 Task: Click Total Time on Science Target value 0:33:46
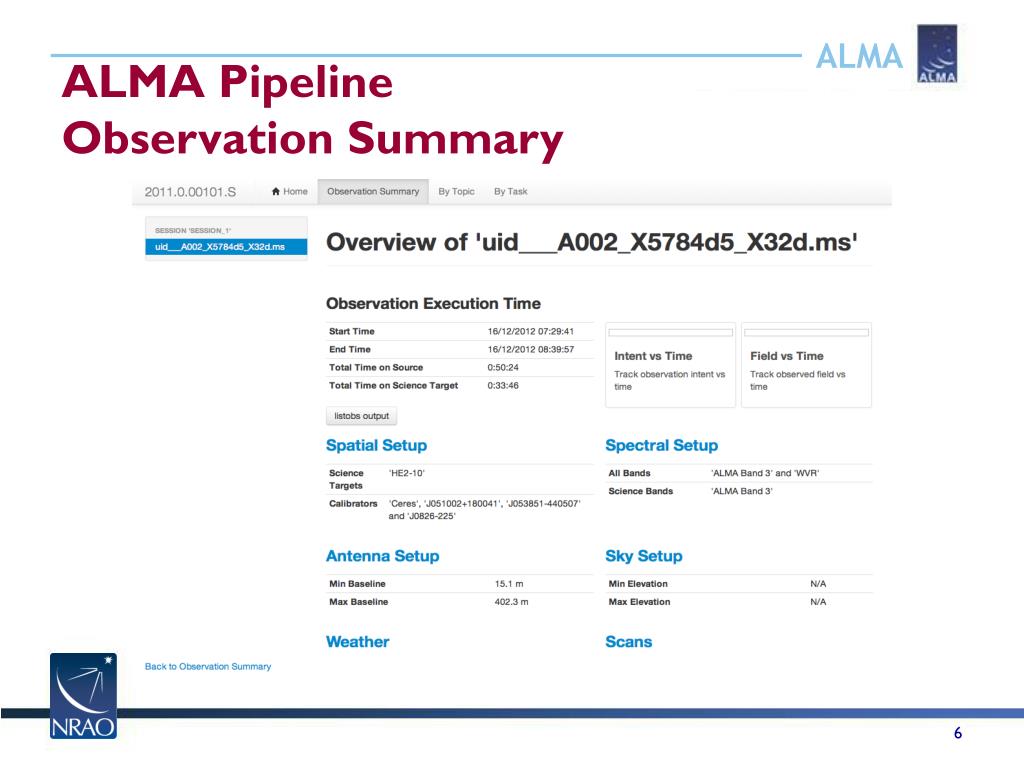coord(503,386)
